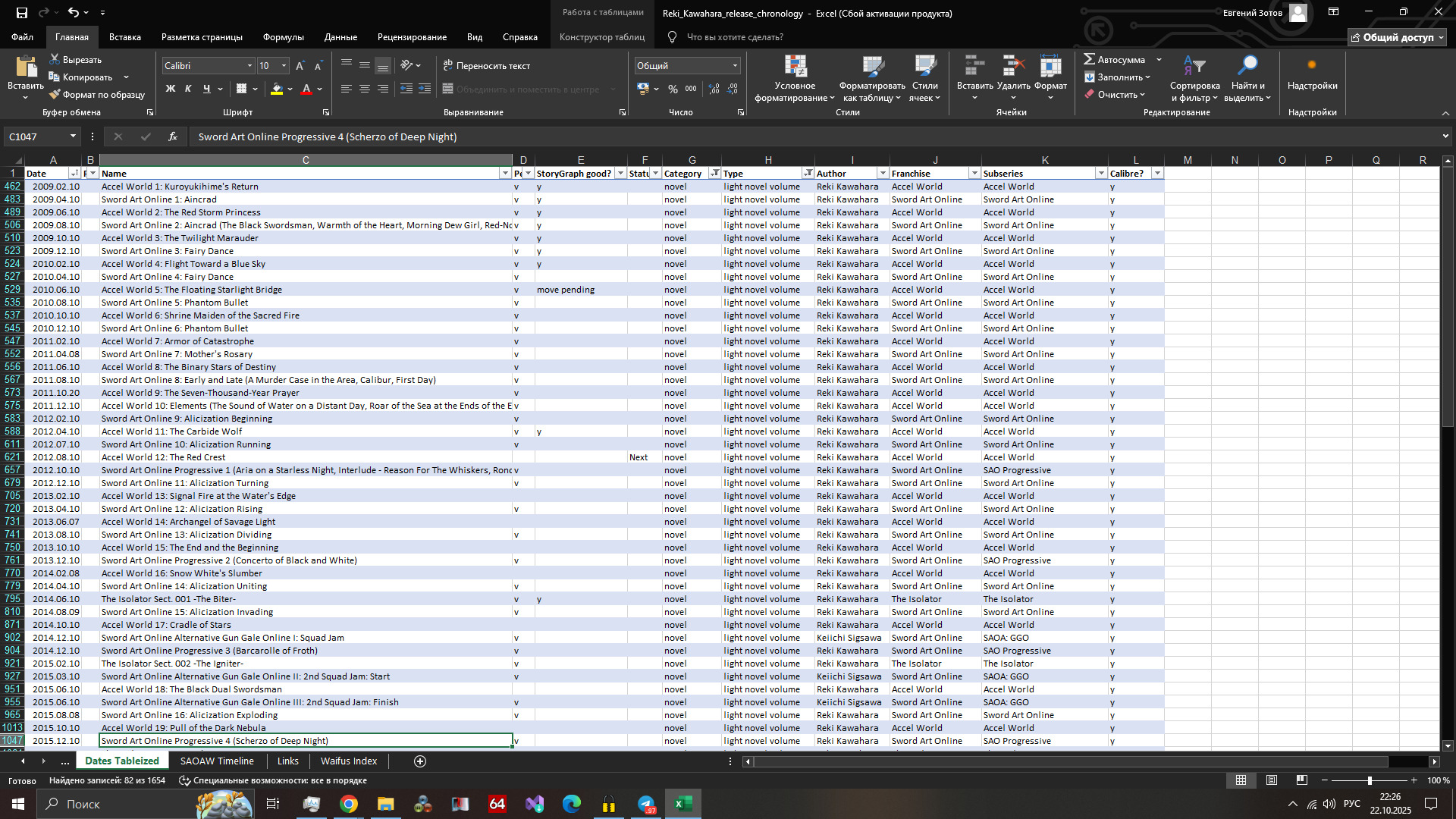1456x819 pixels.
Task: Click the Conditional Formatting icon
Action: [795, 67]
